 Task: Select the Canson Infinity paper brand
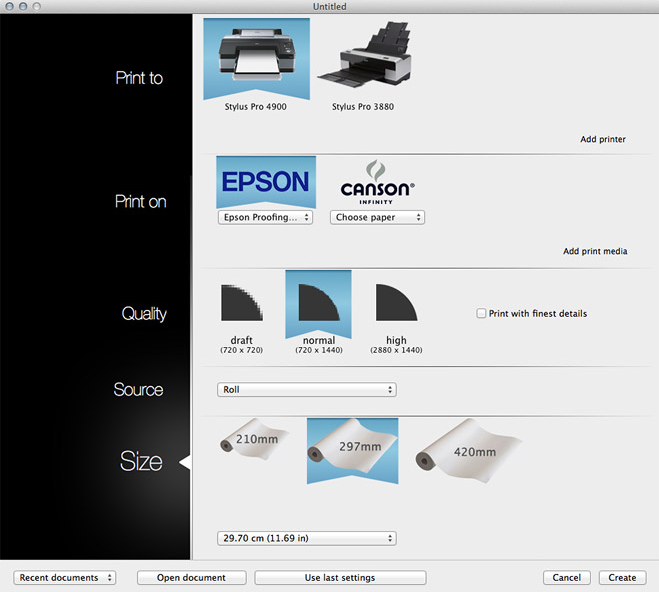pyautogui.click(x=377, y=184)
